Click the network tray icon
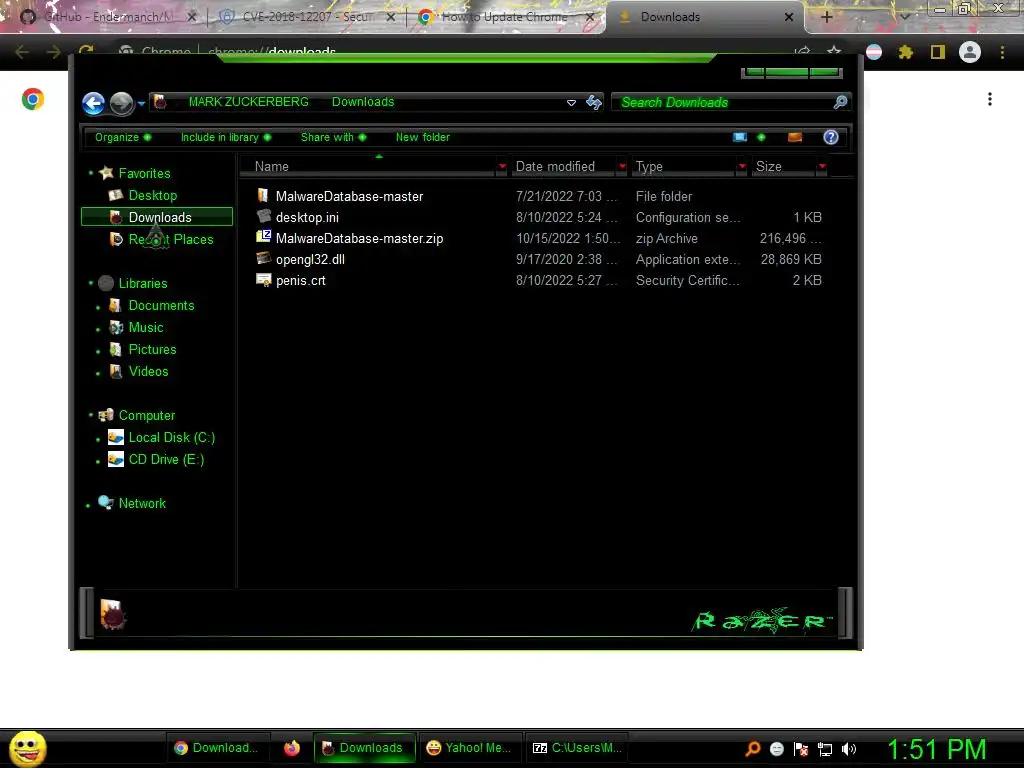Viewport: 1024px width, 768px height. click(825, 749)
